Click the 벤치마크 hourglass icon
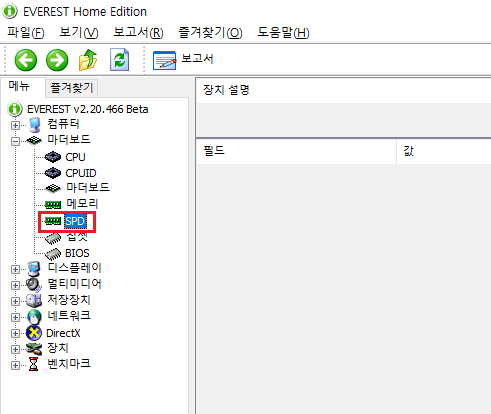Image resolution: width=491 pixels, height=414 pixels. coord(33,364)
